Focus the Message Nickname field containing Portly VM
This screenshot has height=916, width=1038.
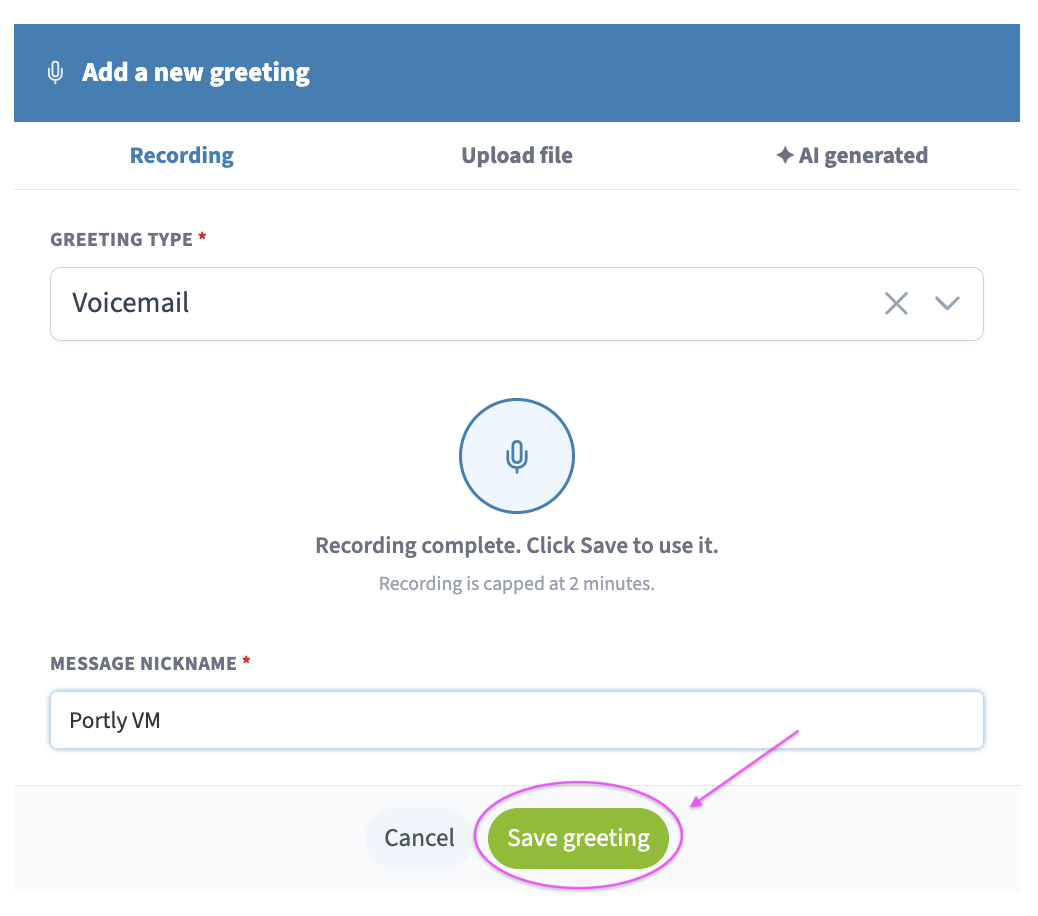coord(516,720)
